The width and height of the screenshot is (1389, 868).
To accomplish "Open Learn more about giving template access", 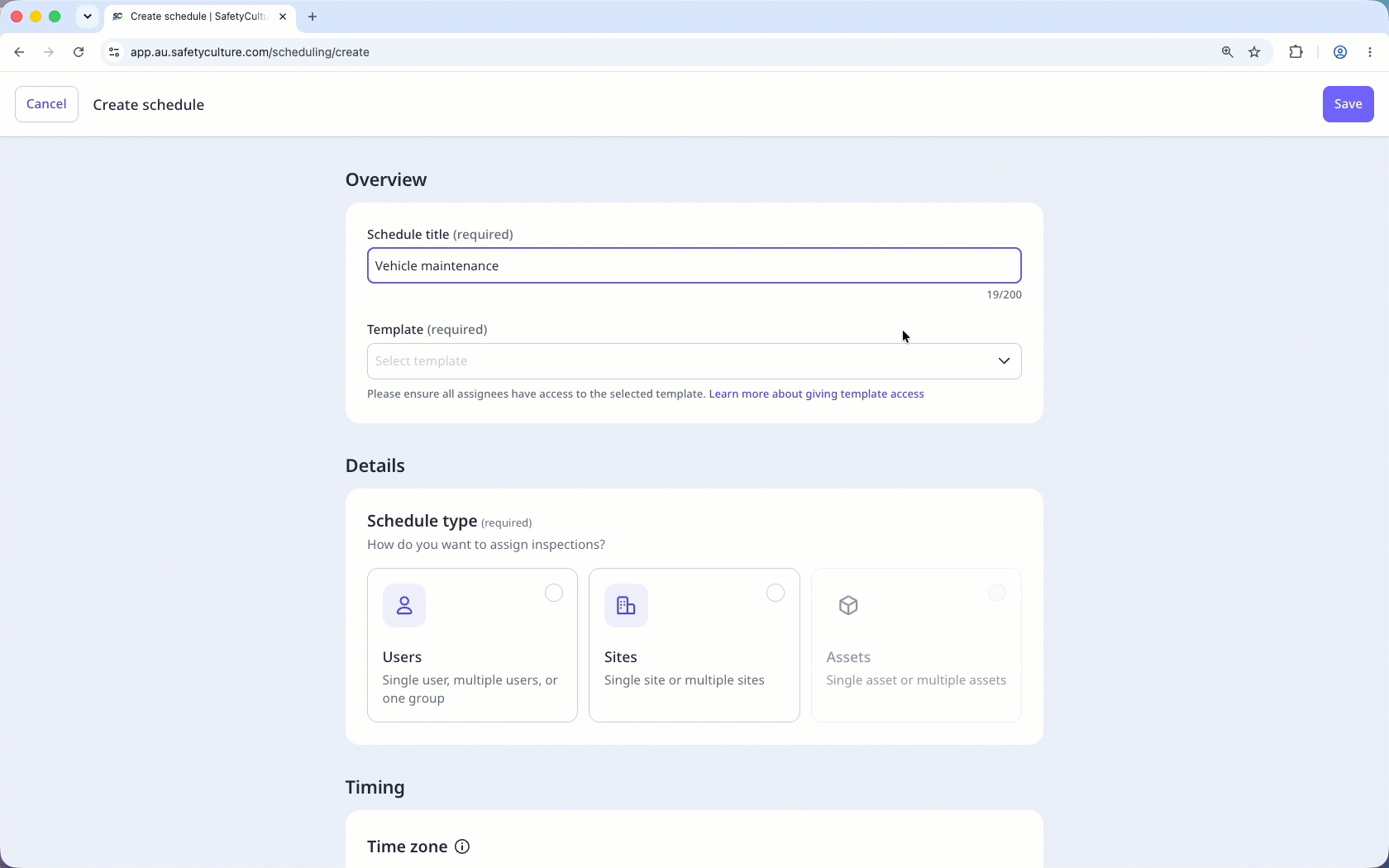I will tap(816, 394).
